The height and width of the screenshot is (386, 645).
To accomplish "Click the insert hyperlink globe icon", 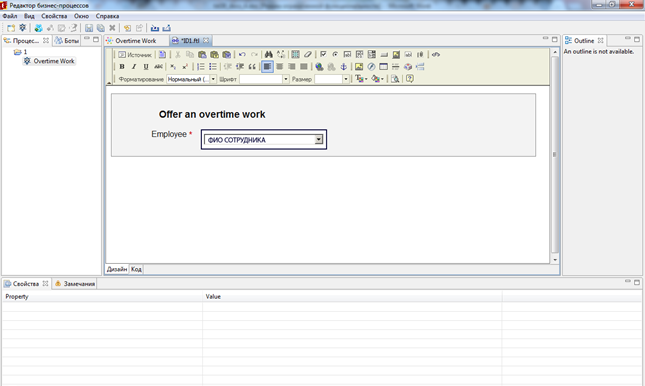I will pos(319,66).
